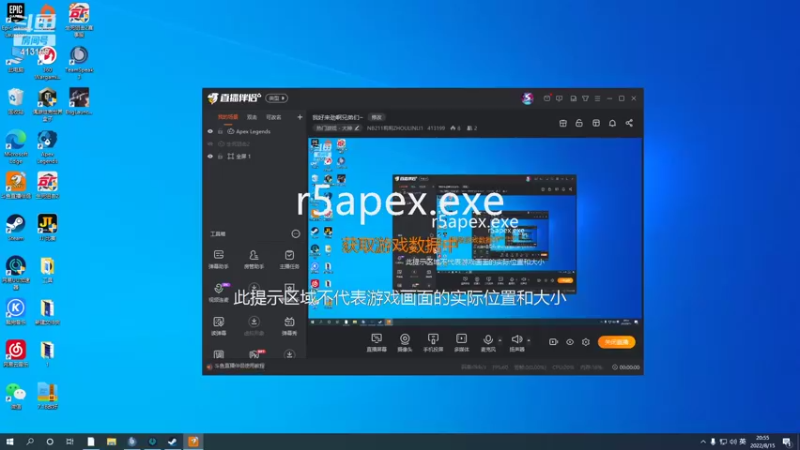Open TeamSpeak 3 desktop shortcut
This screenshot has width=800, height=450.
pos(79,63)
